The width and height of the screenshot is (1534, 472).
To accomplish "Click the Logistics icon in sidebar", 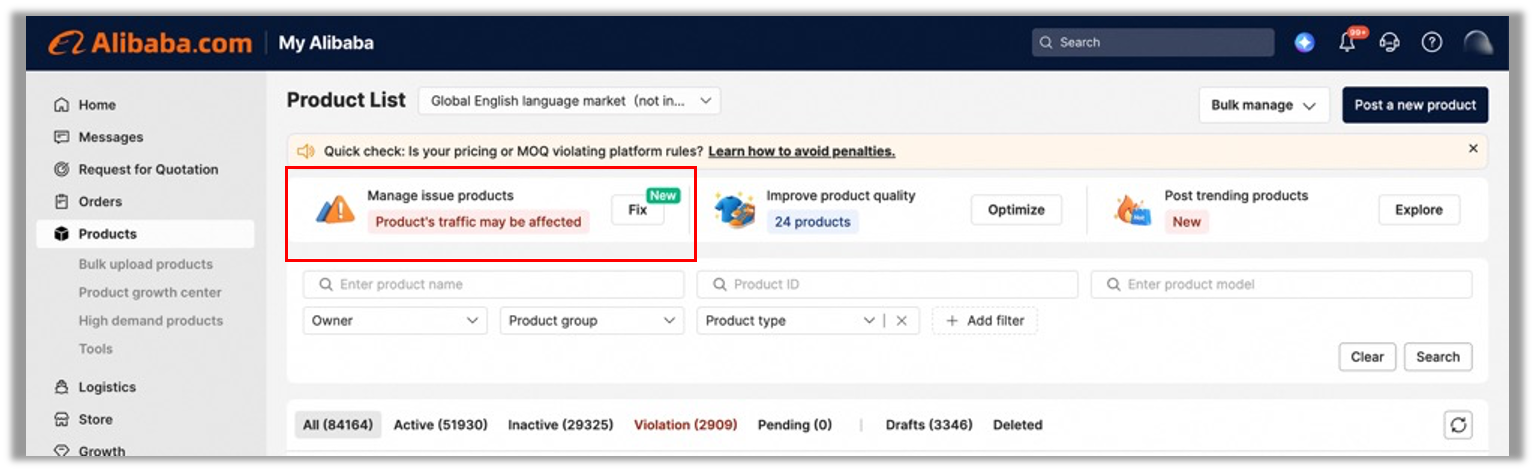I will click(x=62, y=387).
